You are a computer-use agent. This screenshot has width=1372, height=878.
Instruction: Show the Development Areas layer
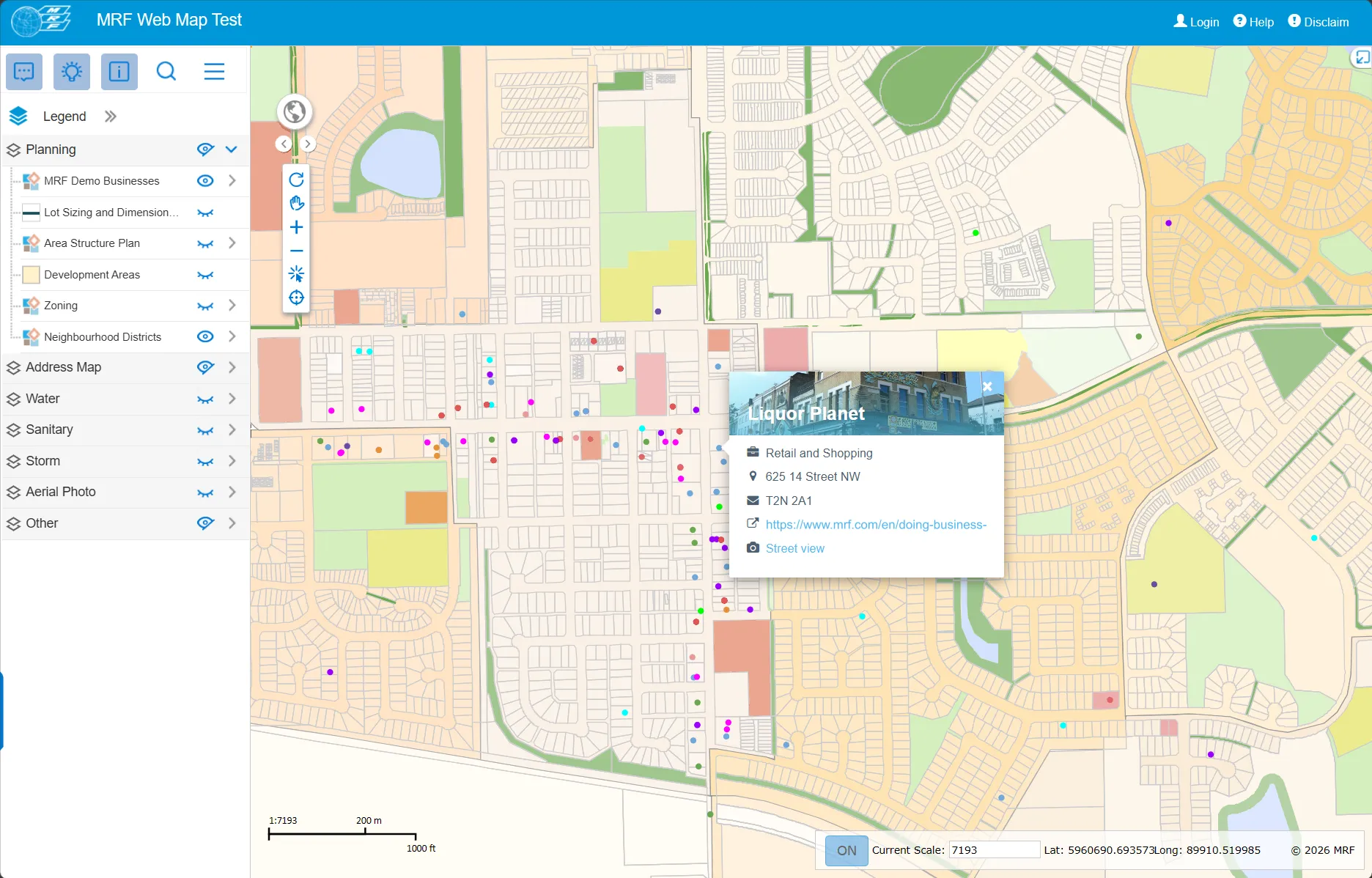coord(205,275)
